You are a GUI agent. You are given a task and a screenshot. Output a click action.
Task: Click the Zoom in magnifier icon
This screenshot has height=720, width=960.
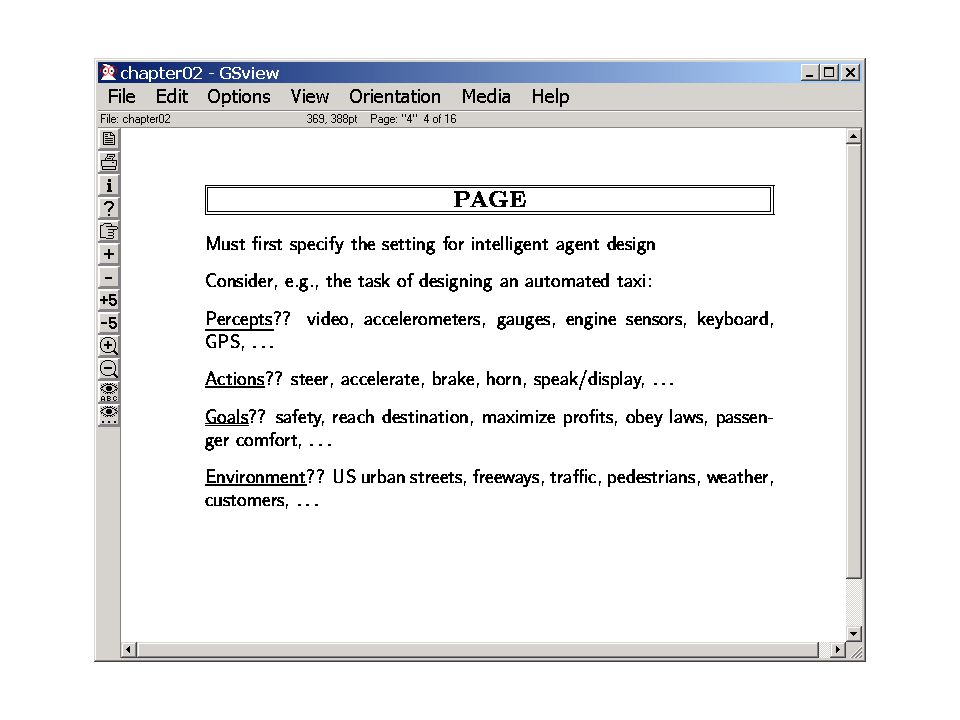108,346
